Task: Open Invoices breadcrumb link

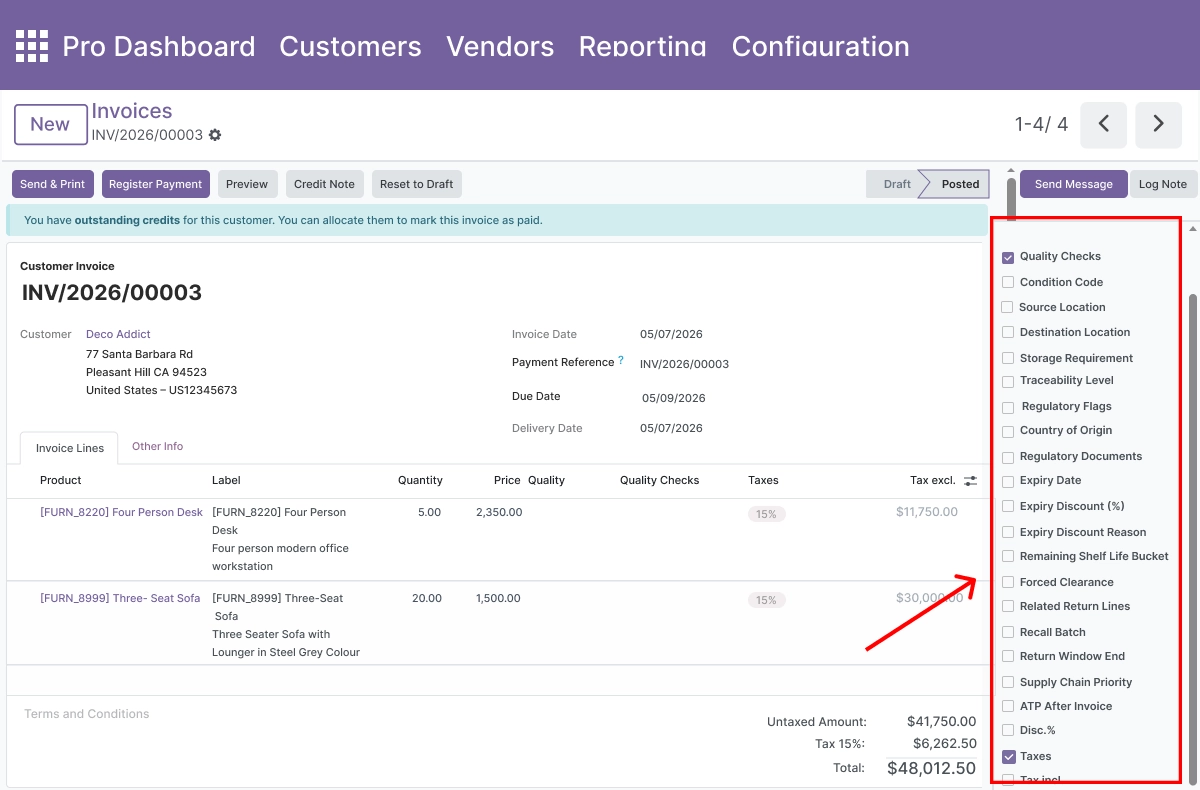Action: pos(132,111)
